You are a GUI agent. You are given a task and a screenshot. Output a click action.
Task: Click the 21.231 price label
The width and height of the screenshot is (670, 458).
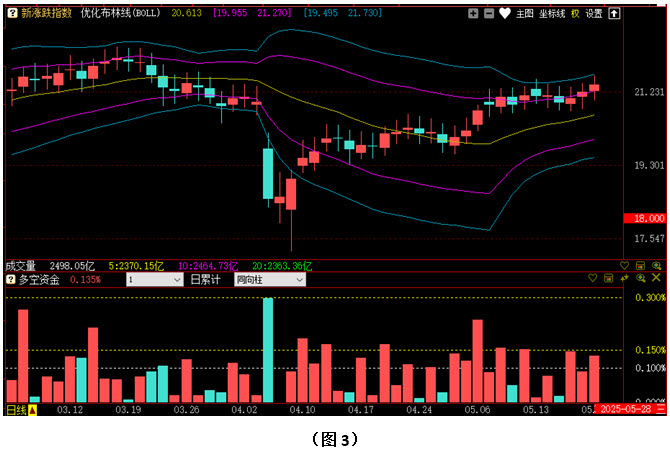pos(649,92)
